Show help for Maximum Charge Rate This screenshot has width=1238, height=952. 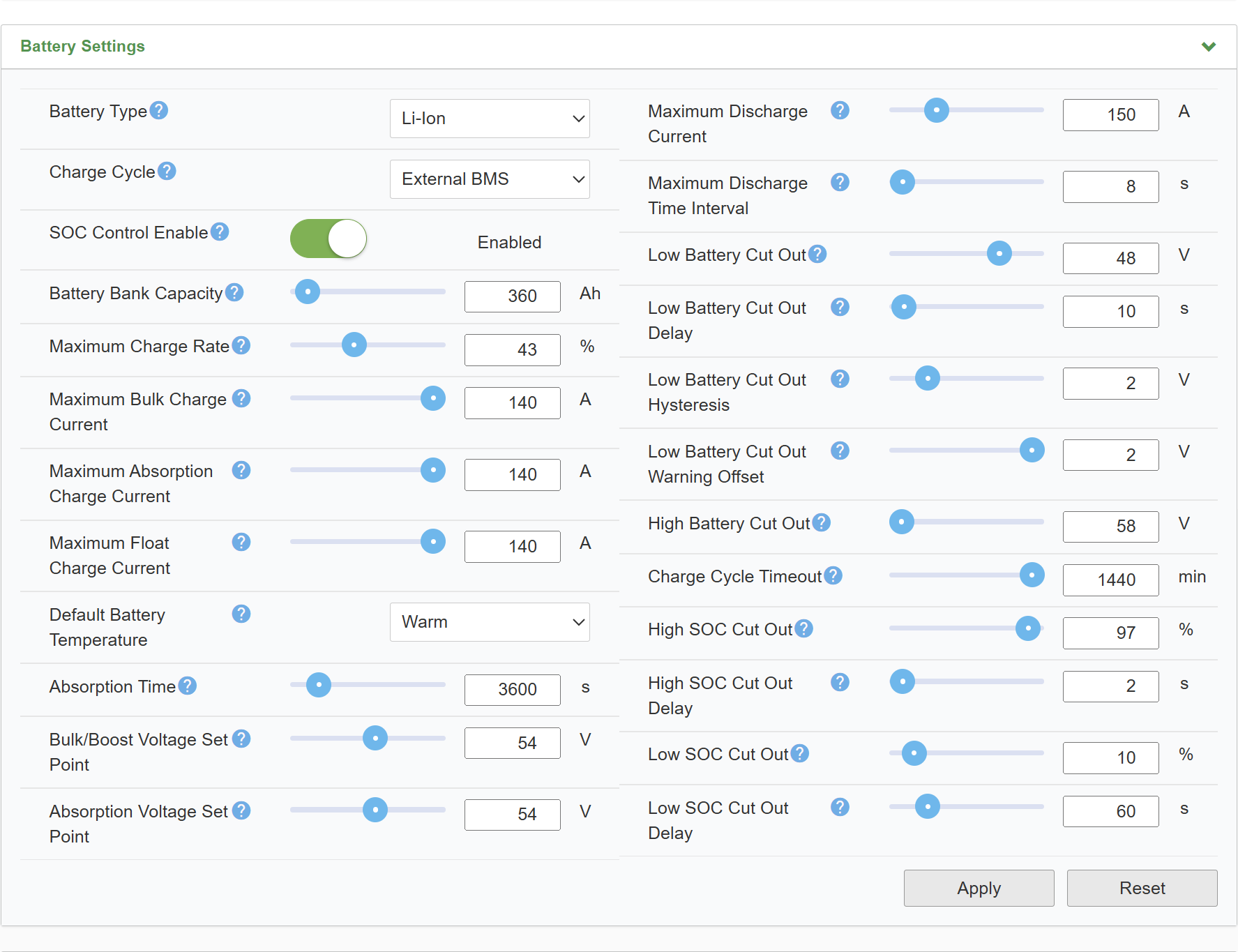click(x=241, y=345)
